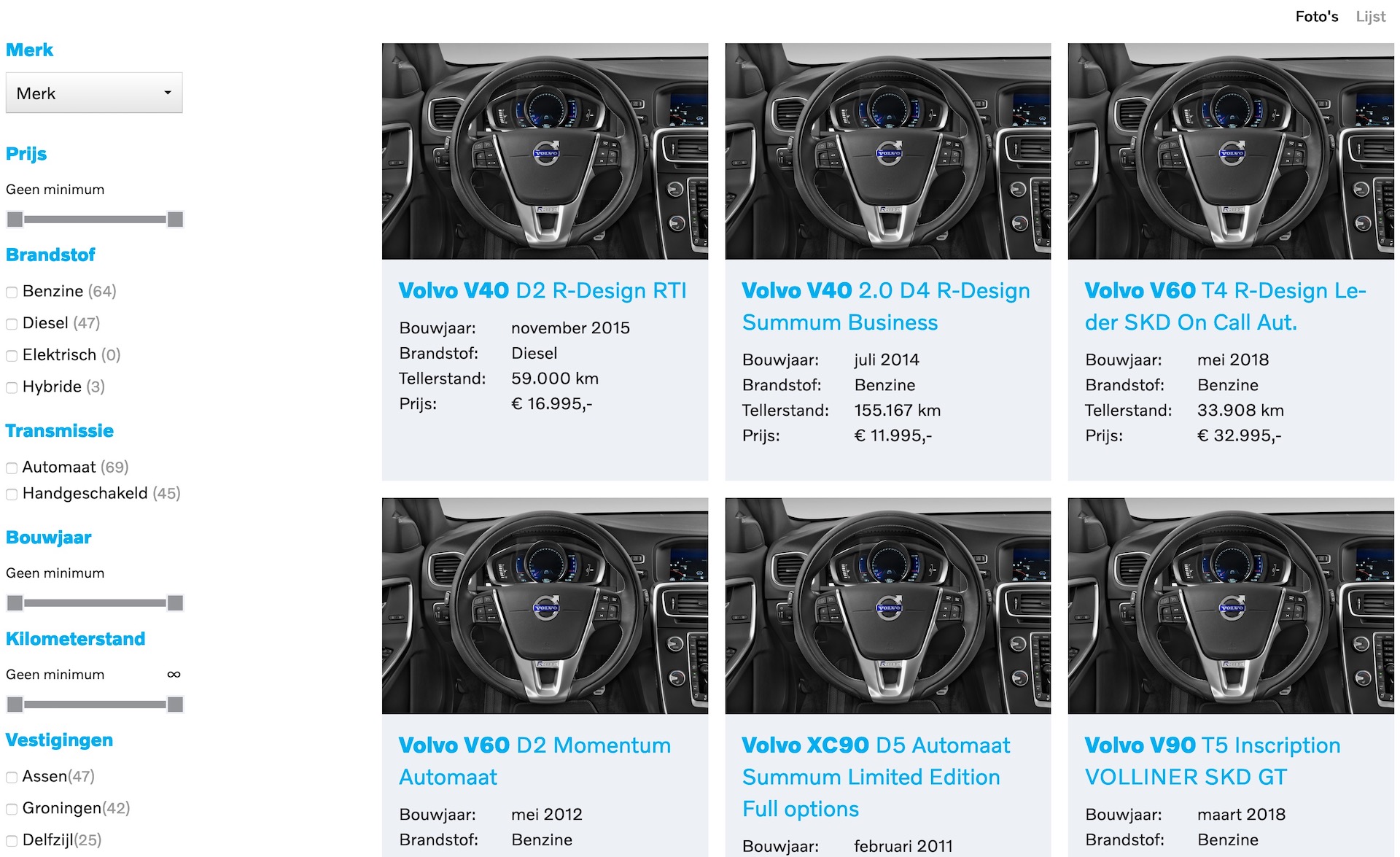Enable the Hybride fuel filter
The image size is (1400, 857).
[x=12, y=387]
